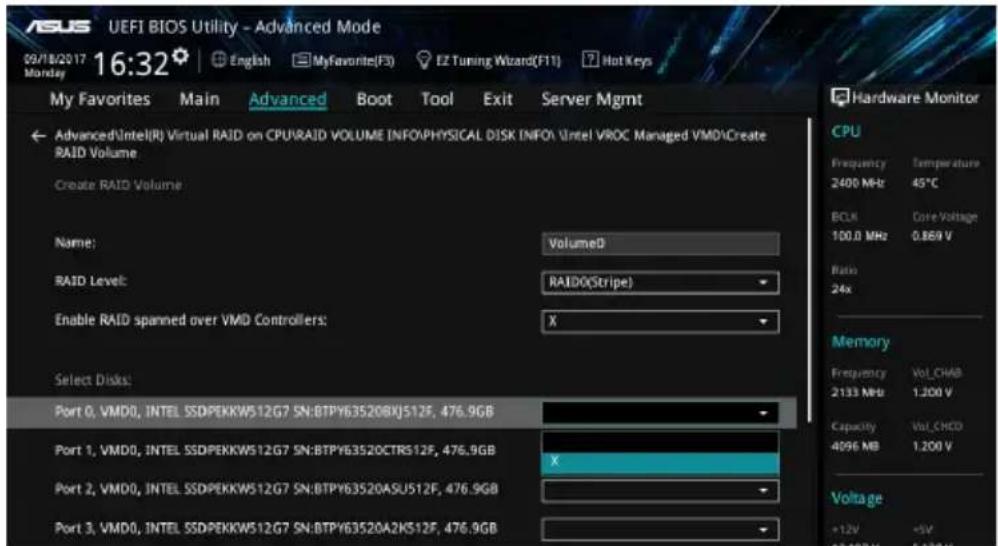Select the Port 3 VMD0 disk row
The width and height of the screenshot is (998, 546).
(x=276, y=528)
